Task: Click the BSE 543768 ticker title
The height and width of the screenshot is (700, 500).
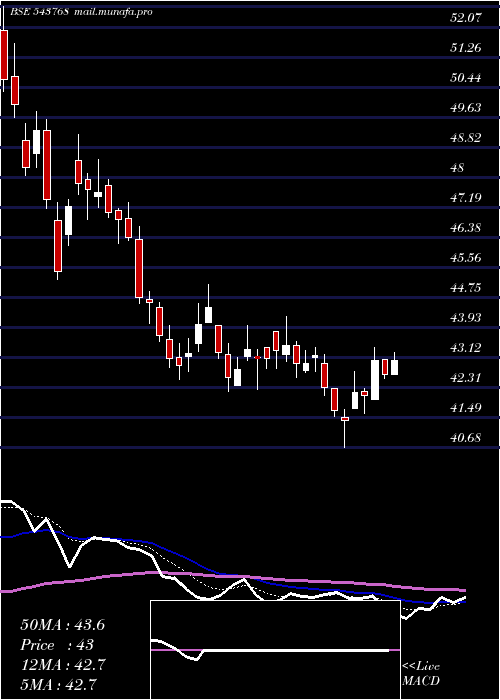Action: (x=39, y=12)
